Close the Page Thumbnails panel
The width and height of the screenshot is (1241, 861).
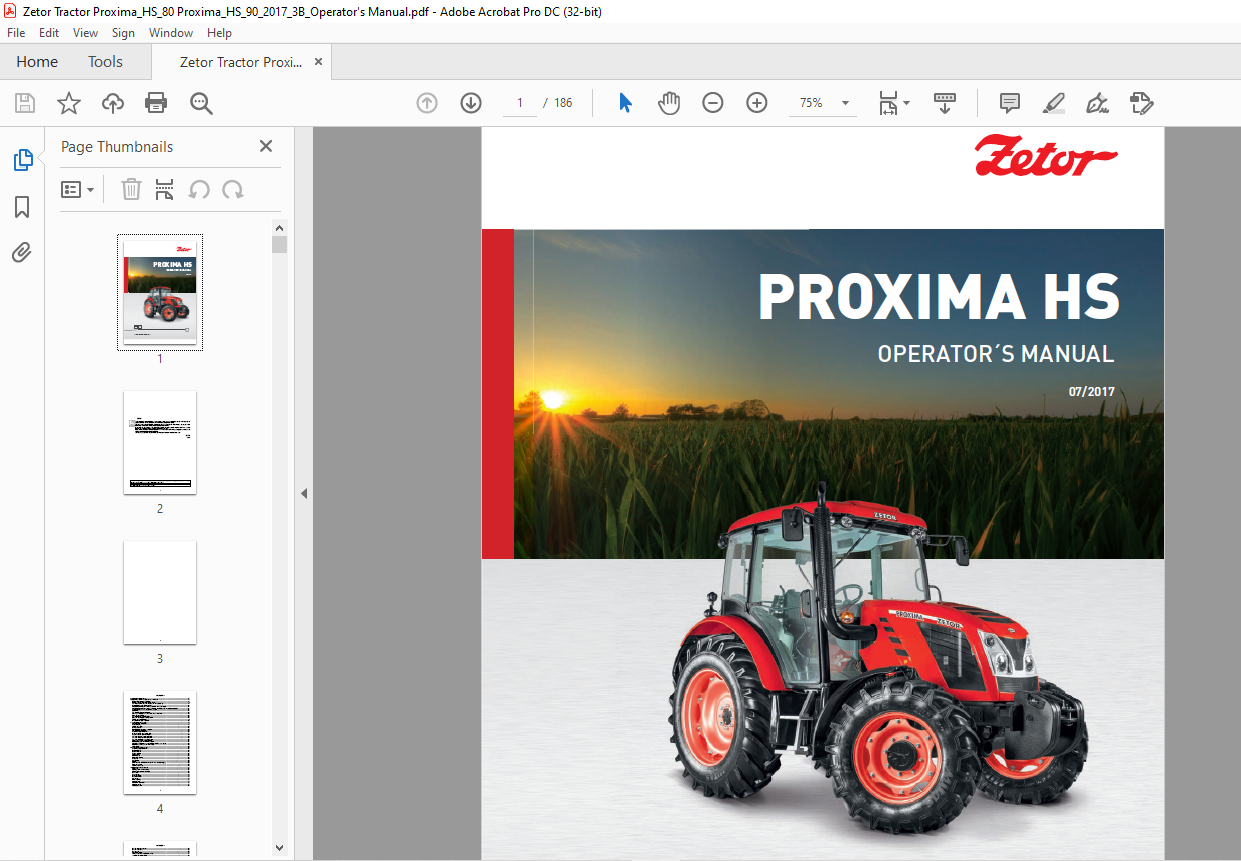tap(266, 146)
